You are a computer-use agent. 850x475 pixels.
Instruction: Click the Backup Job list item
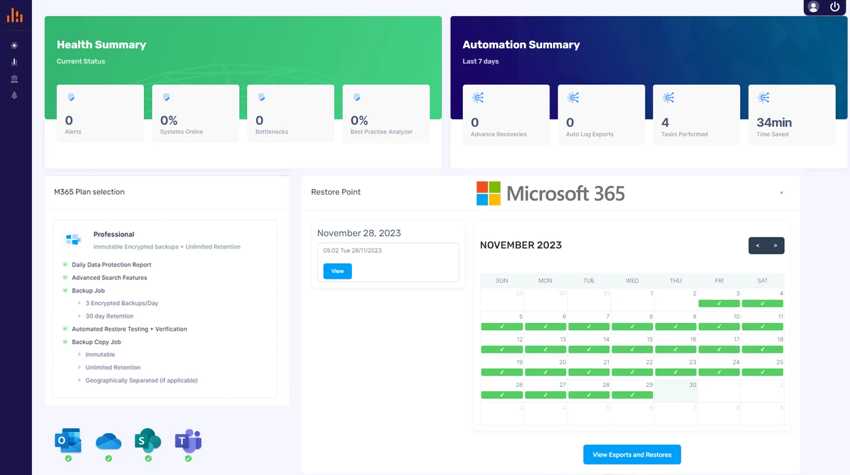[88, 291]
